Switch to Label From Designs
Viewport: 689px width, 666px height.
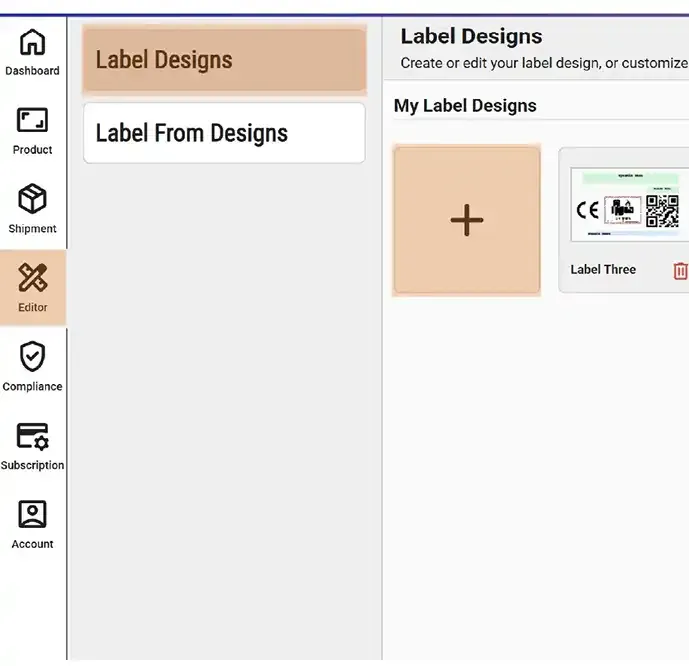click(x=224, y=133)
